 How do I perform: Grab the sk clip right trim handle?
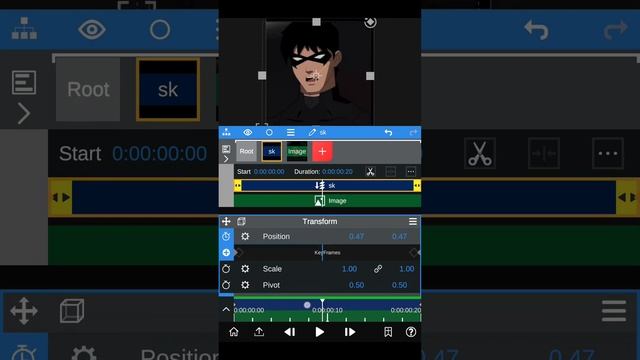(417, 186)
